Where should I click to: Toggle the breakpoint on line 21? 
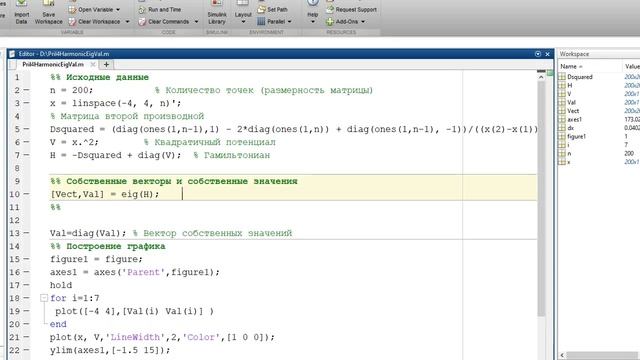pos(26,337)
